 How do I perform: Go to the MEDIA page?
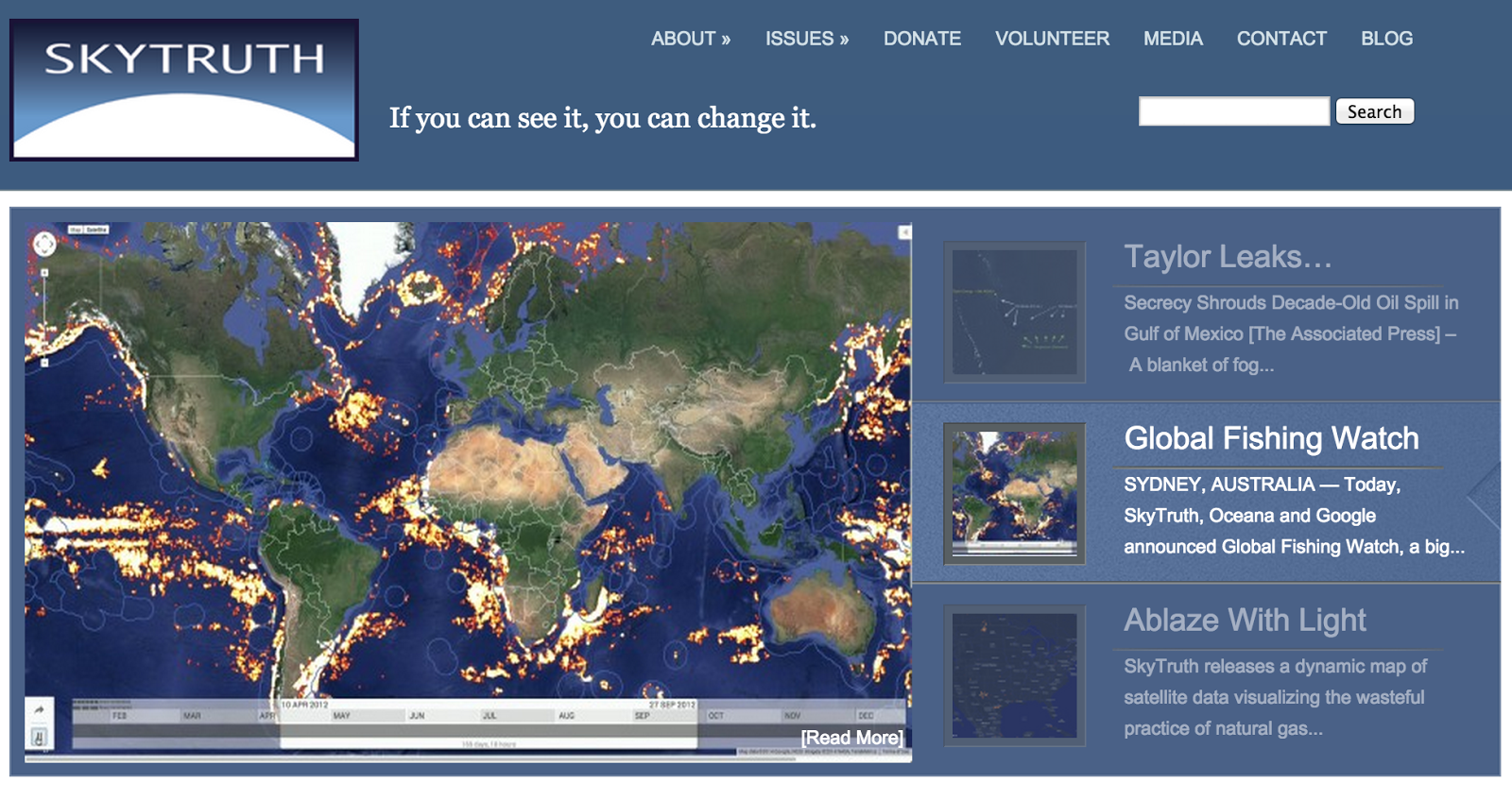(x=1173, y=39)
